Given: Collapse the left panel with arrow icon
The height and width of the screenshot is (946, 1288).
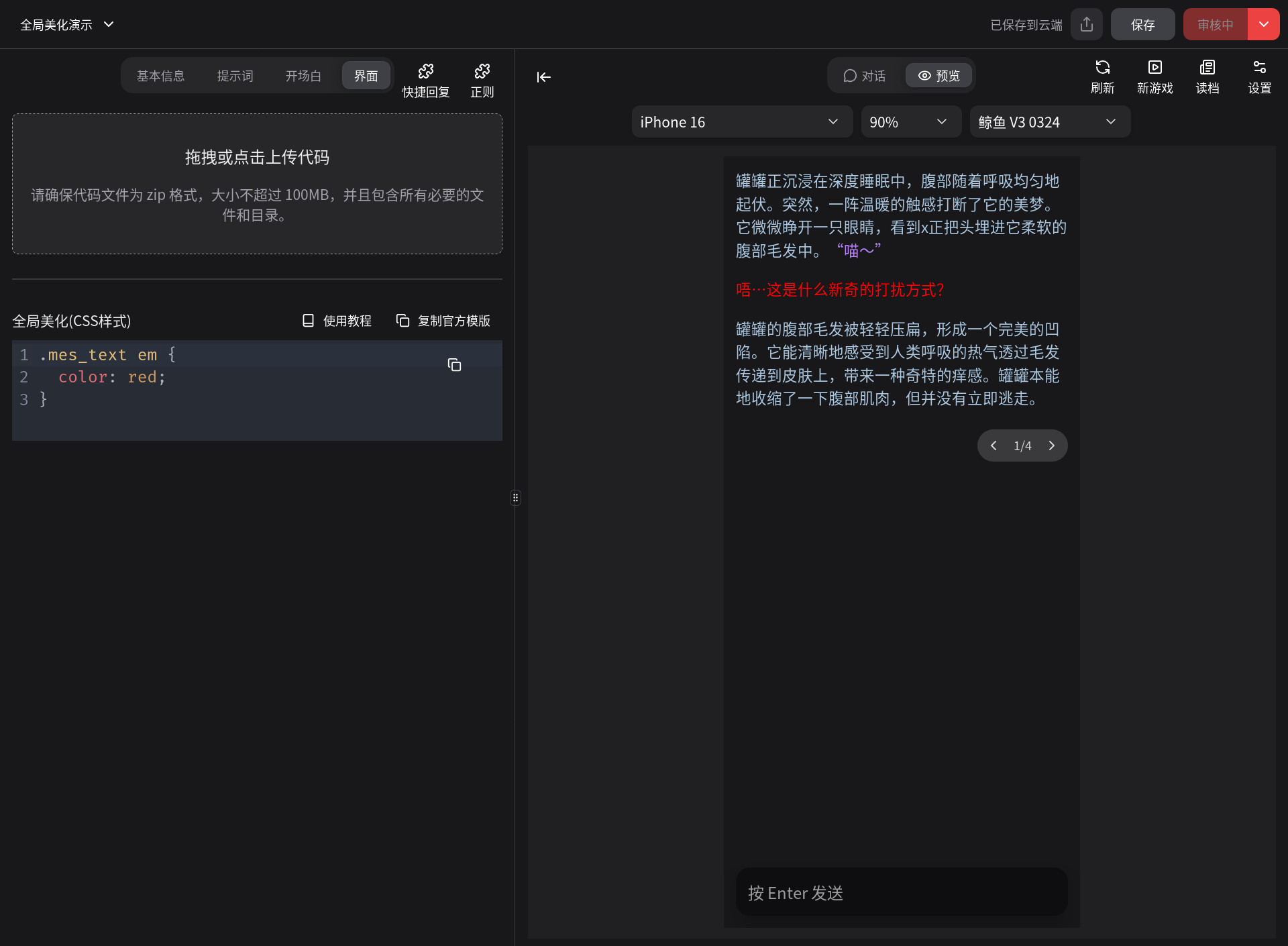Looking at the screenshot, I should (x=543, y=77).
